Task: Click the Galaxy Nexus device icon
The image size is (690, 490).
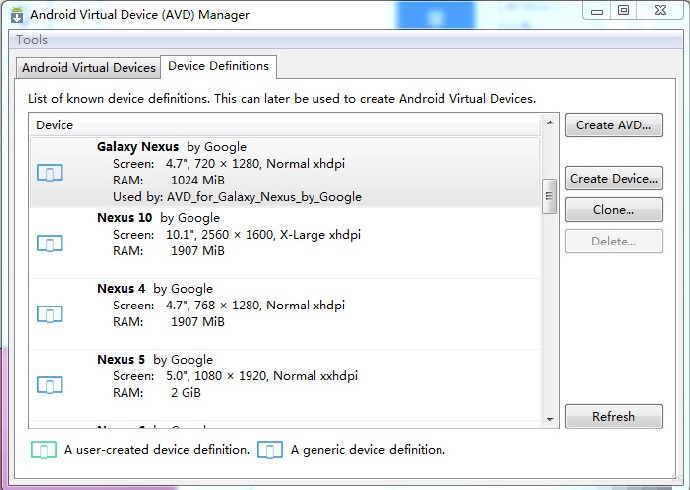Action: [50, 172]
